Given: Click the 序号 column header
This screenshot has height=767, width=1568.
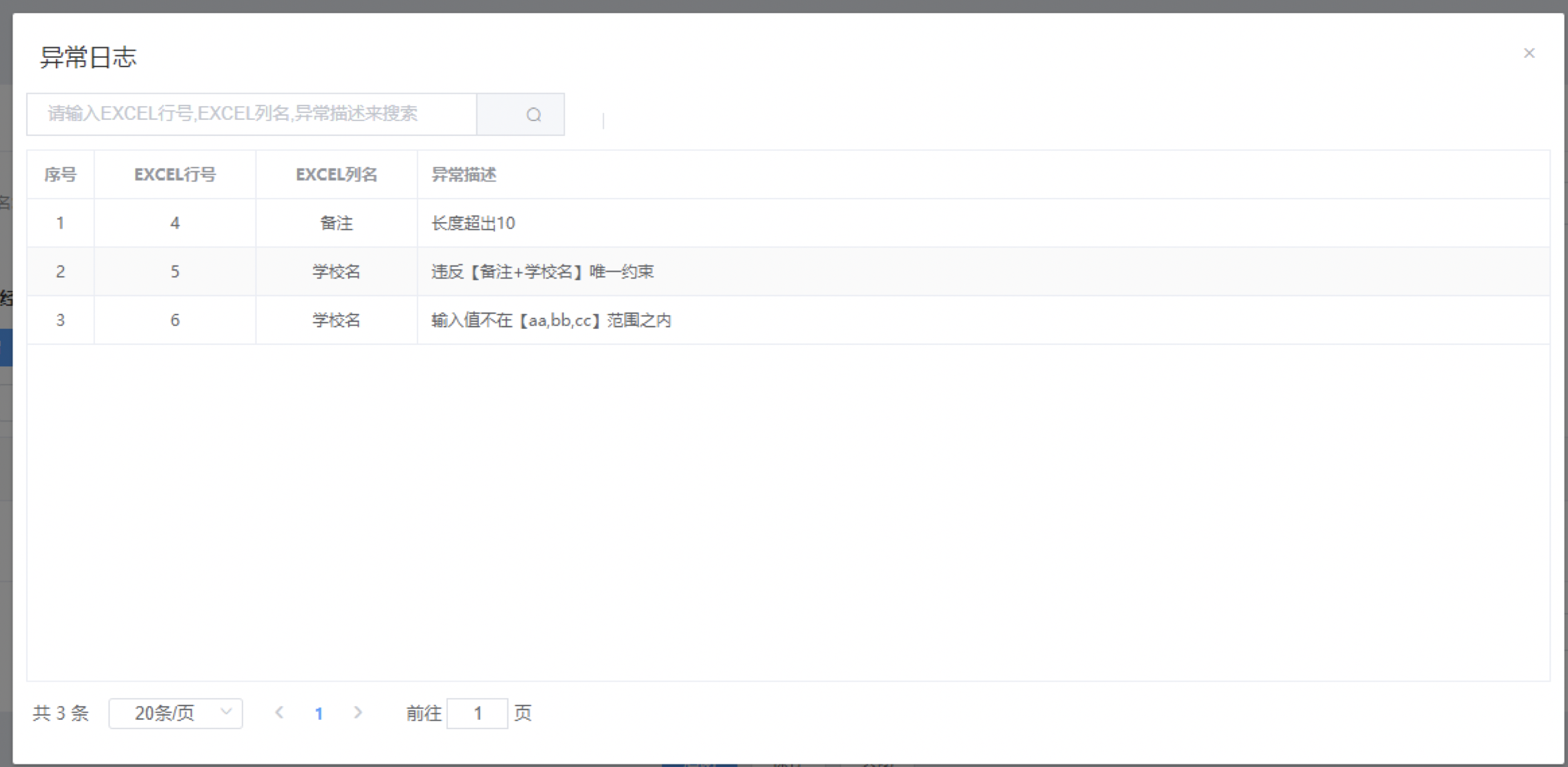Looking at the screenshot, I should [x=60, y=175].
